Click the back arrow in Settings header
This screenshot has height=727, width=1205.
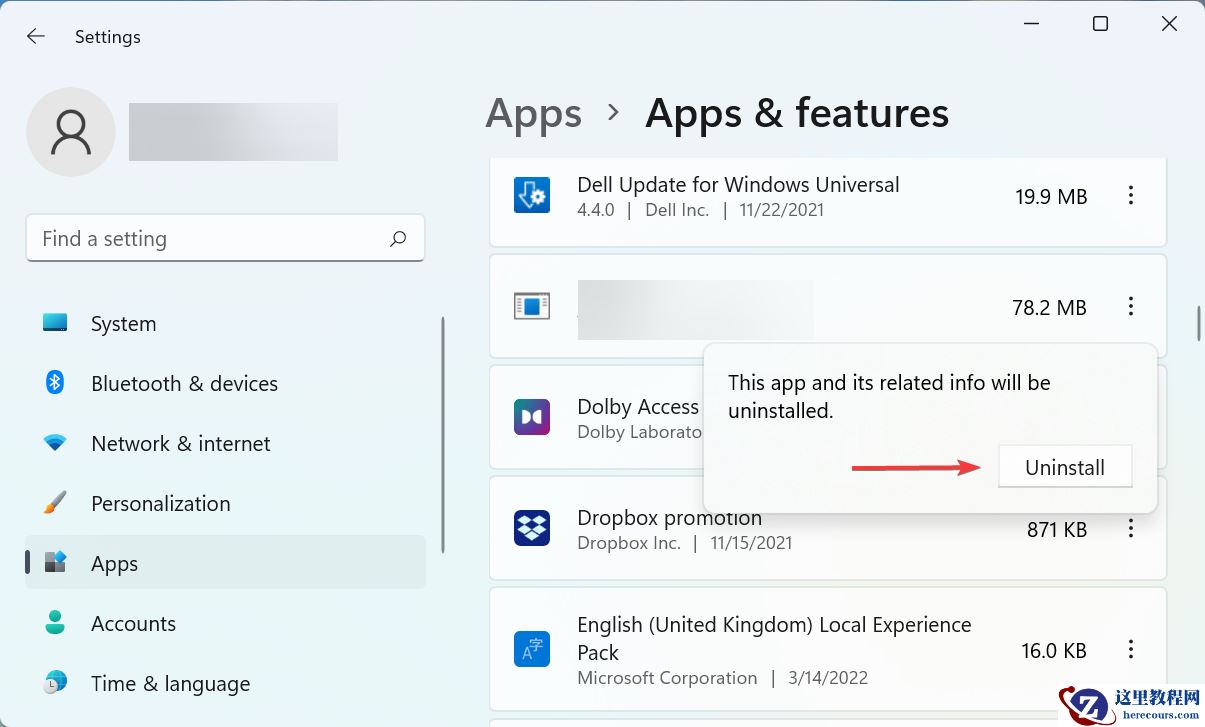[36, 37]
